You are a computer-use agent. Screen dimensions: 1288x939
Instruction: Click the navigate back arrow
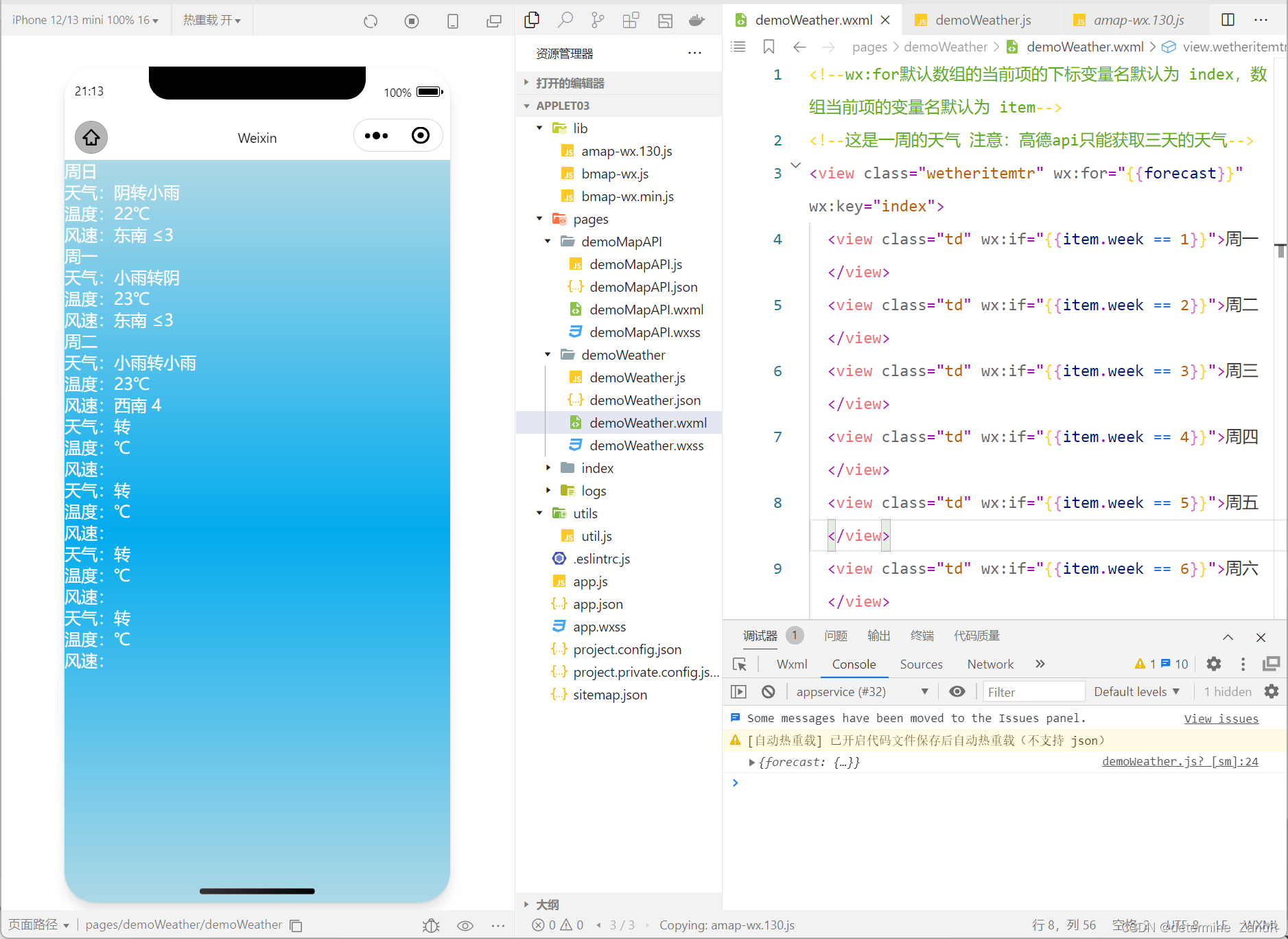point(799,47)
